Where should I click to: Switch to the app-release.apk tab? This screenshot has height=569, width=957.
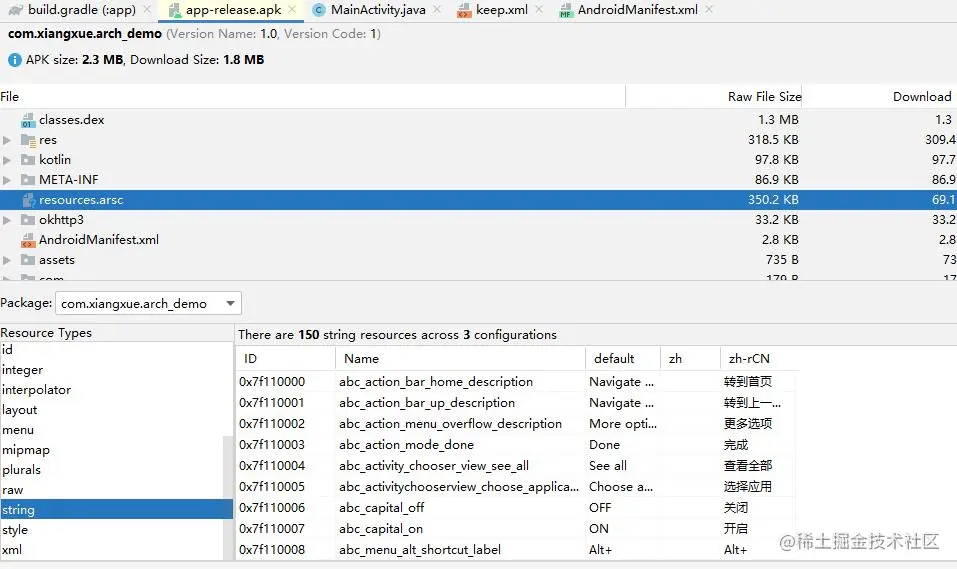coord(233,10)
